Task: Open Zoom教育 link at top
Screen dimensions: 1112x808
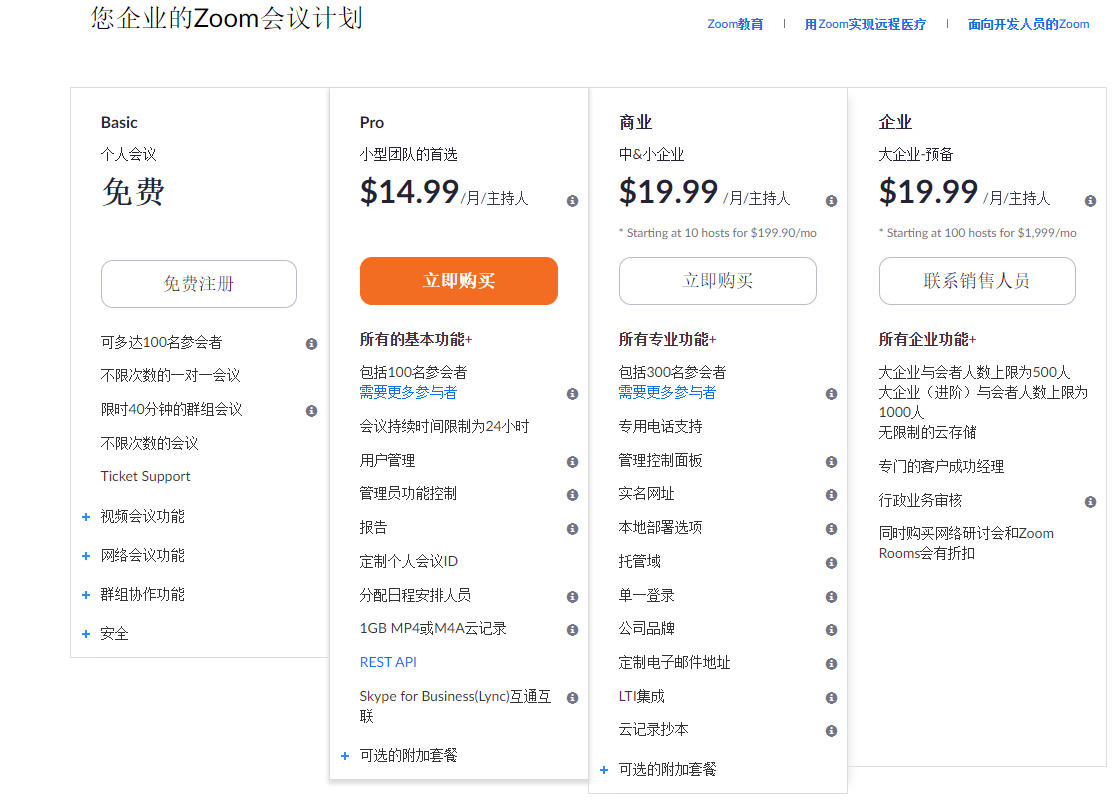Action: (x=735, y=24)
